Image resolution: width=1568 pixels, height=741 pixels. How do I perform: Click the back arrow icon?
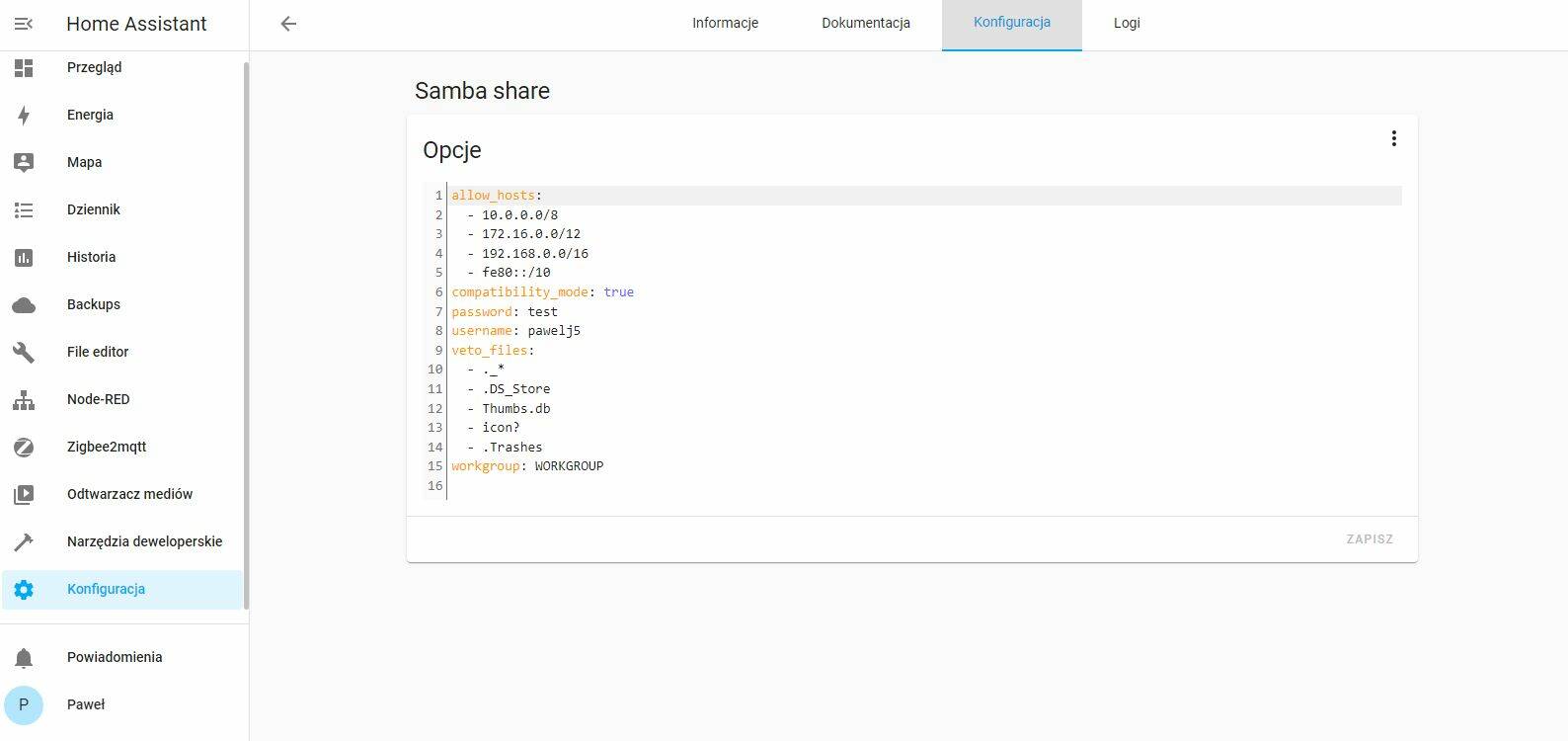(288, 24)
